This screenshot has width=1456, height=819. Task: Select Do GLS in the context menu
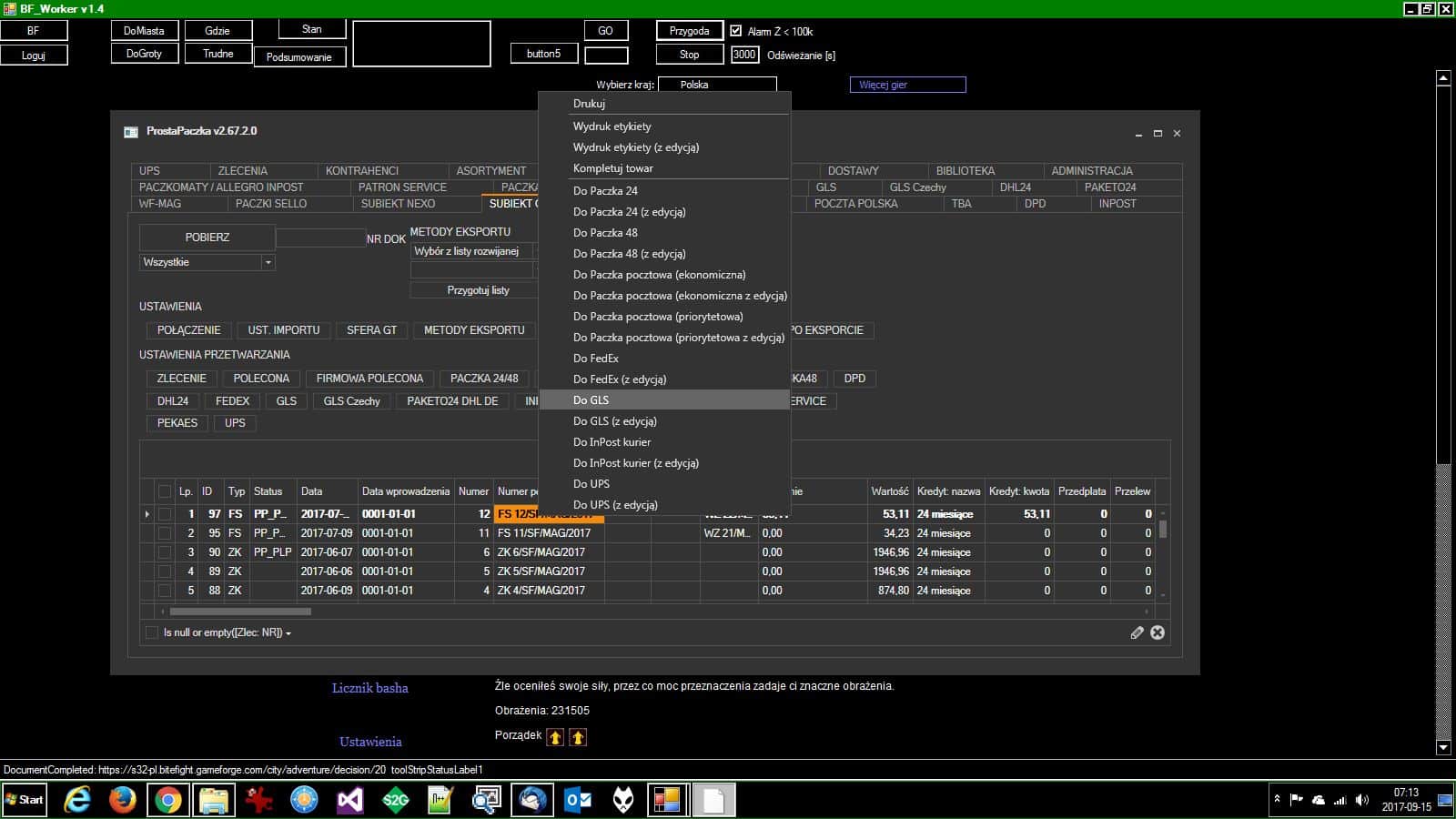point(664,400)
